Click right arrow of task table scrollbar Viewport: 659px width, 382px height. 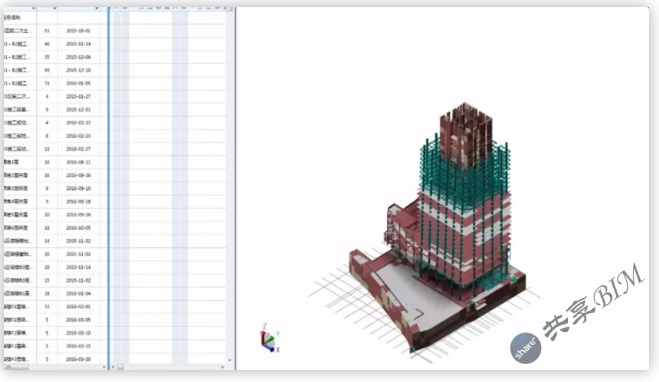point(104,367)
